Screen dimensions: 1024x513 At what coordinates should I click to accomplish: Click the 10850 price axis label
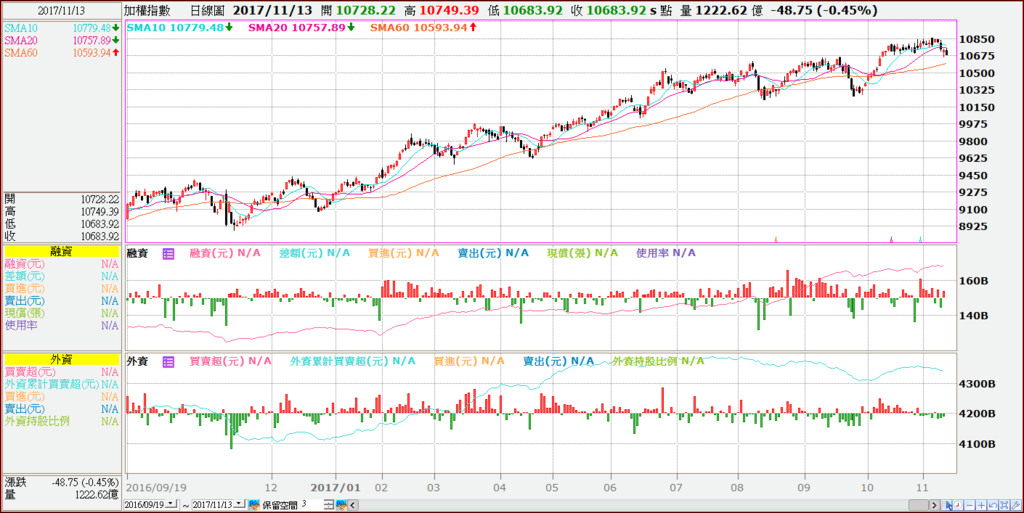(978, 39)
